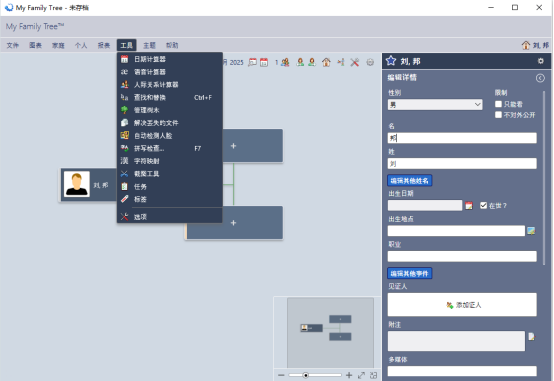Open the 帮助 menu
The width and height of the screenshot is (554, 381).
coord(172,45)
